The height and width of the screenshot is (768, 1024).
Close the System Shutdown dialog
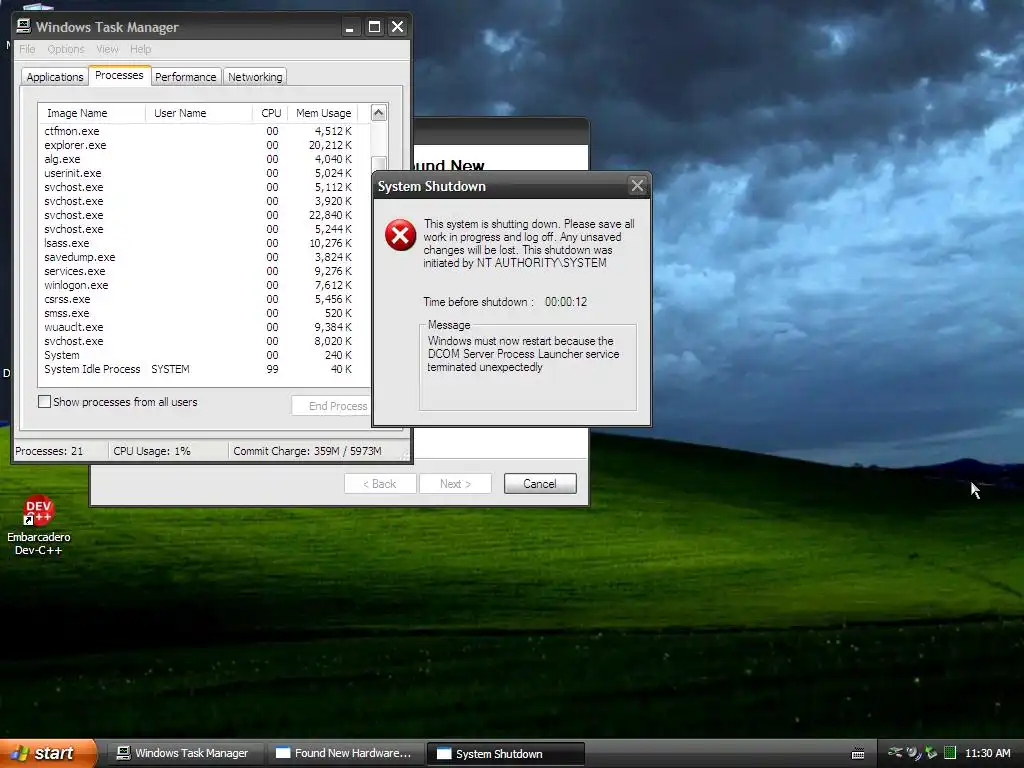637,186
